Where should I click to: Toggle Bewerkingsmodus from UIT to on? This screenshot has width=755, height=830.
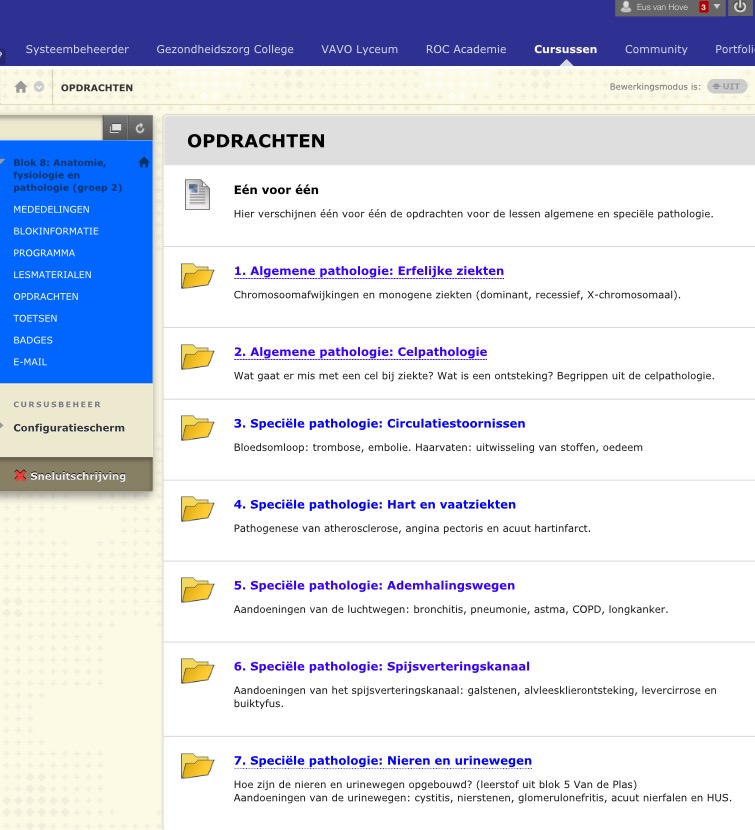726,87
